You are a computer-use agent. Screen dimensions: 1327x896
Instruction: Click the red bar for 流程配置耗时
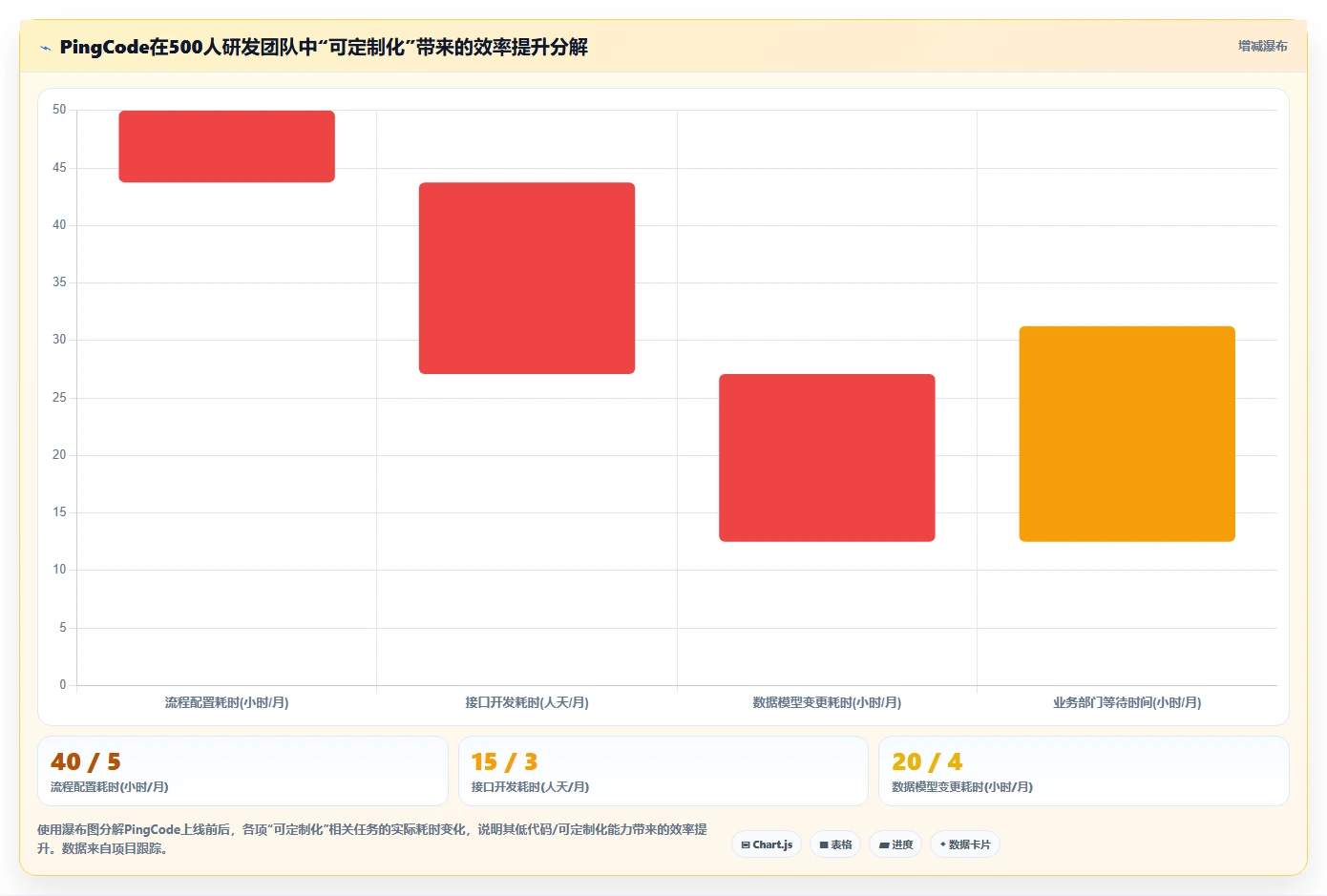coord(226,146)
